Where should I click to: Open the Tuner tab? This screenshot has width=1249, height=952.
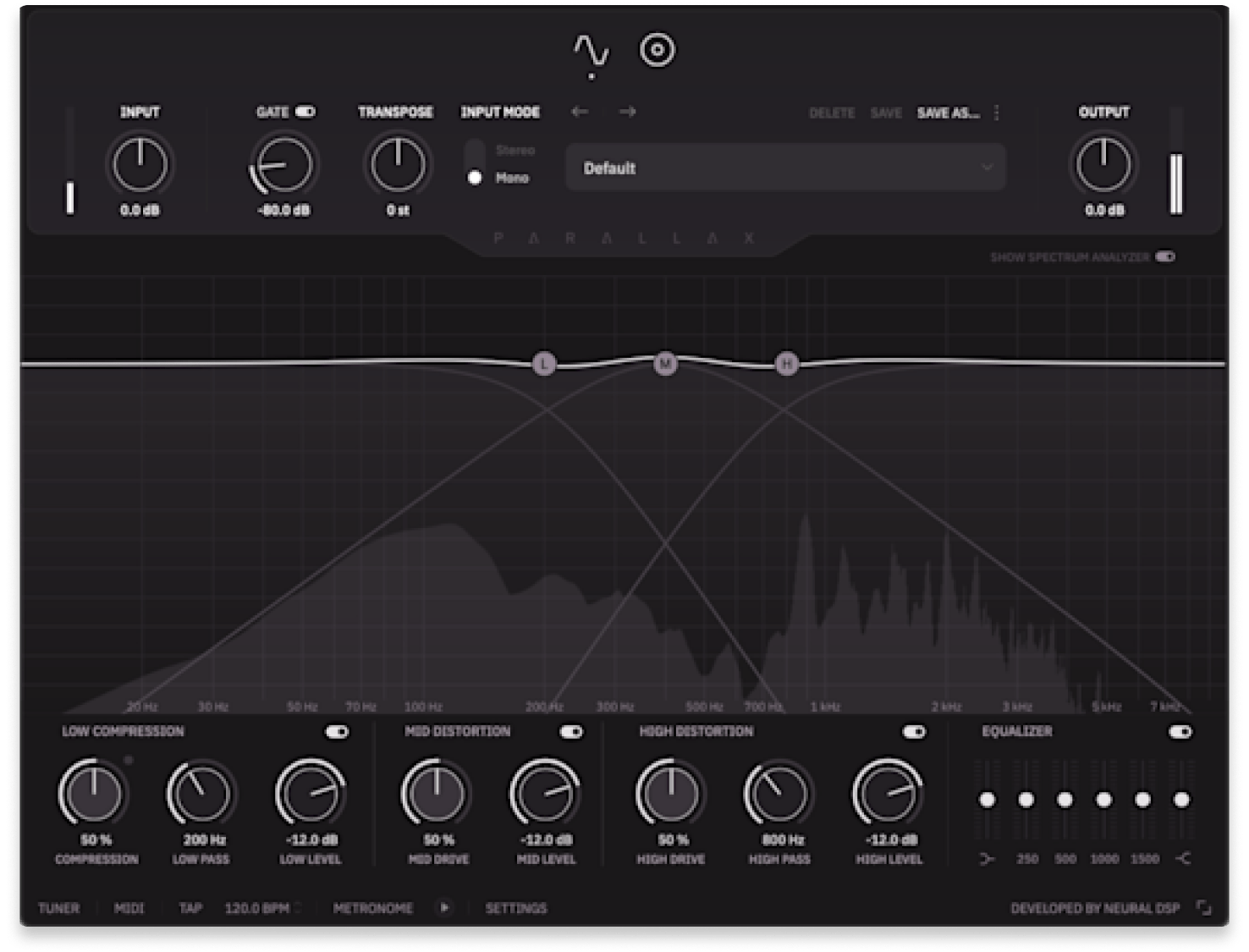(59, 908)
